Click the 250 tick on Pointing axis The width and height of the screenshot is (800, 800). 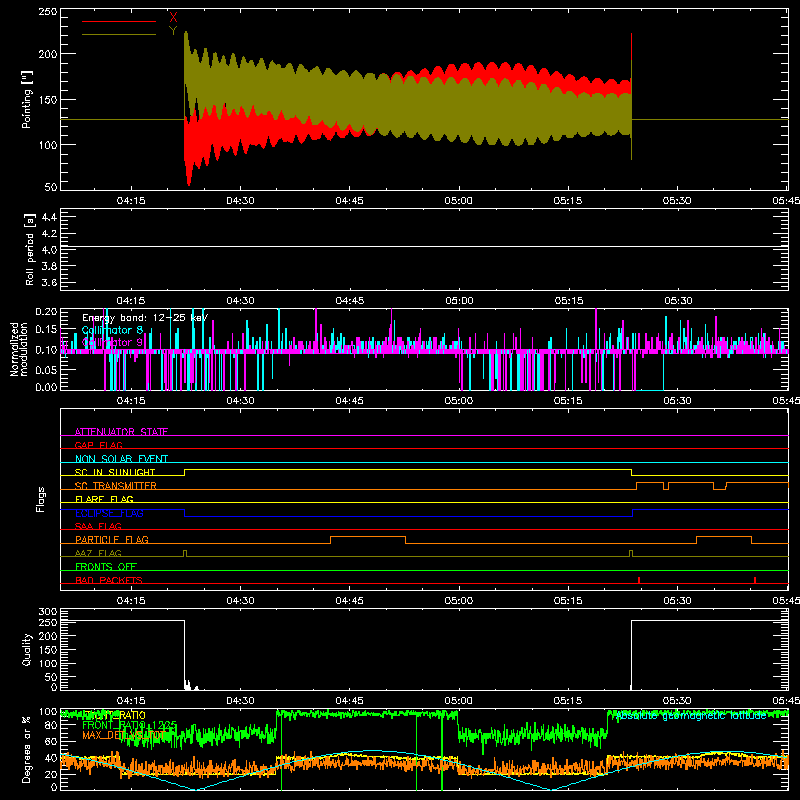(47, 12)
